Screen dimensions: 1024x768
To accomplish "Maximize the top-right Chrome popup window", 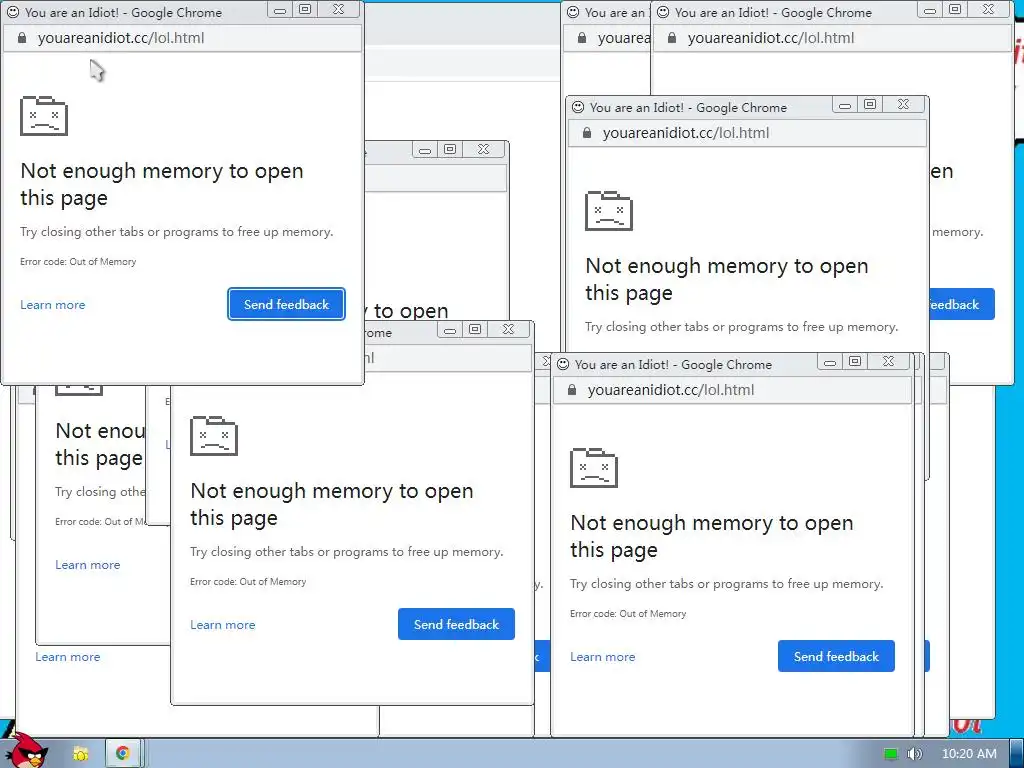I will tap(955, 9).
